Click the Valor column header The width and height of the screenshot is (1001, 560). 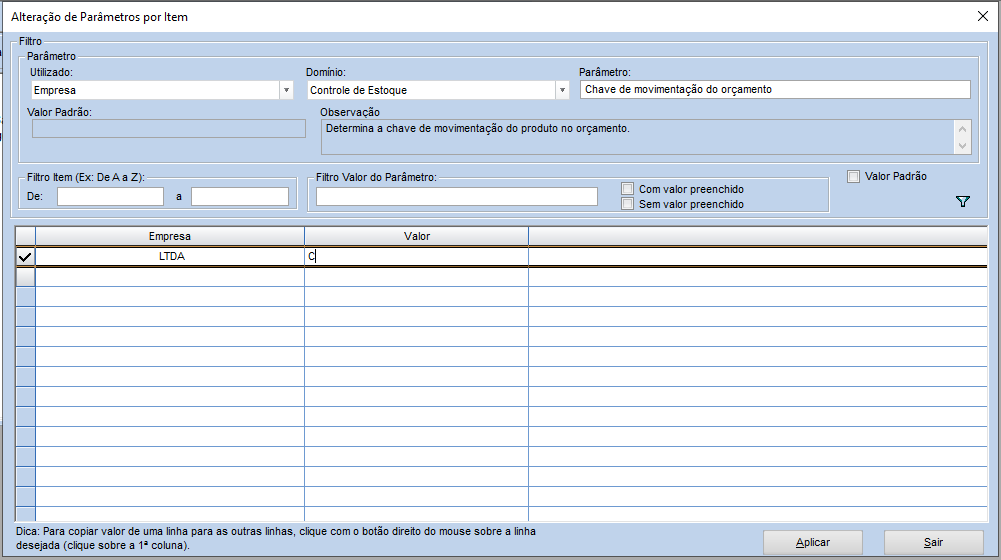coord(417,236)
